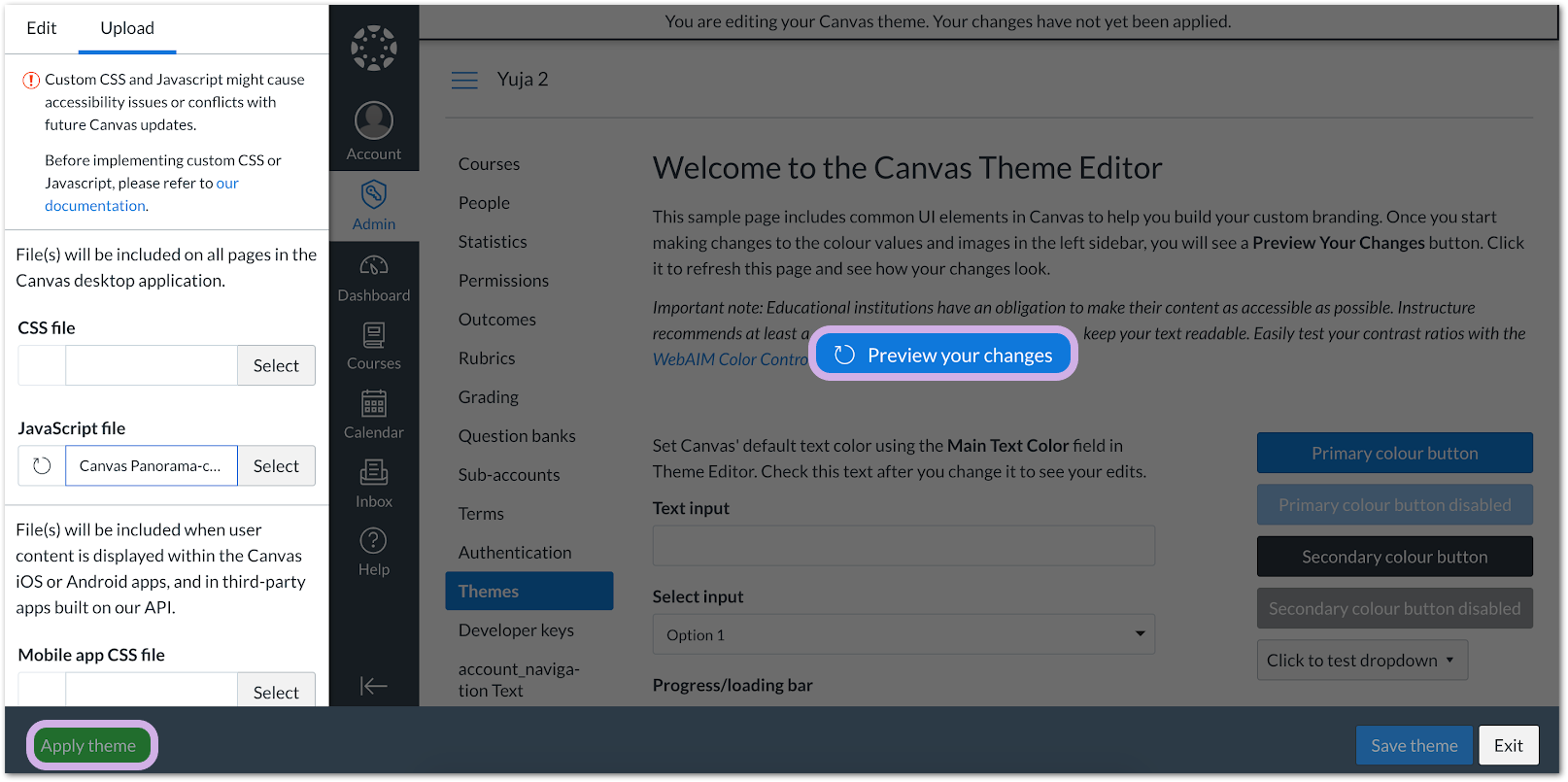Open the documentation link
Image resolution: width=1568 pixels, height=782 pixels.
point(95,206)
